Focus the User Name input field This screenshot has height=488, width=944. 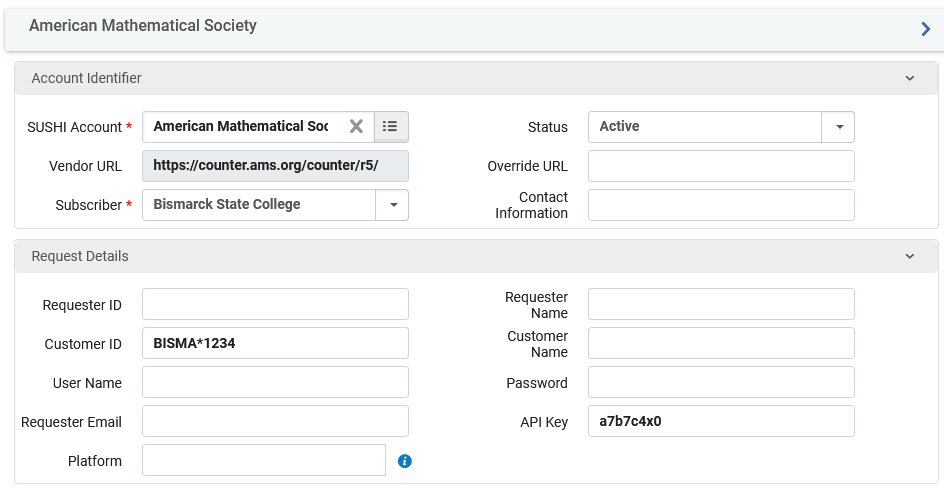pos(275,383)
